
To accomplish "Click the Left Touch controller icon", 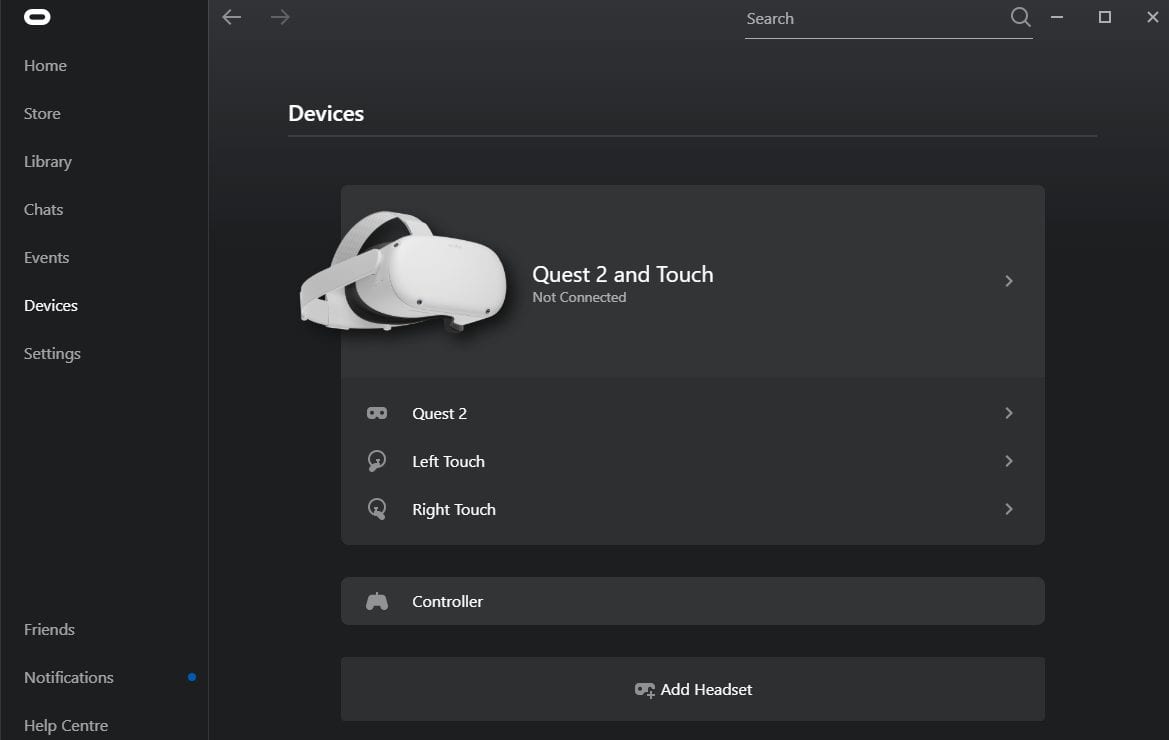I will pos(377,460).
